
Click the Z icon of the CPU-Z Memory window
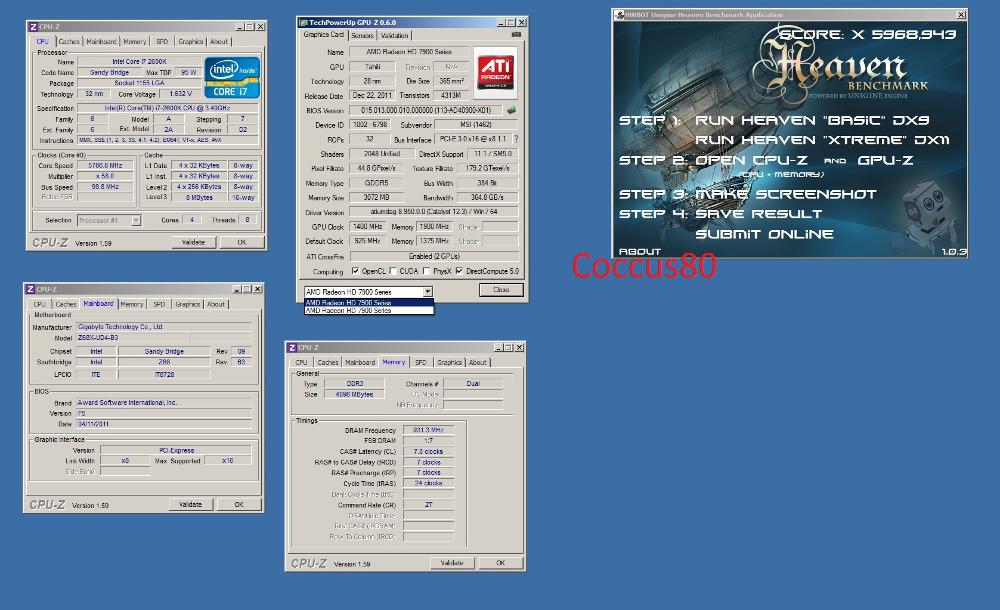[x=292, y=347]
